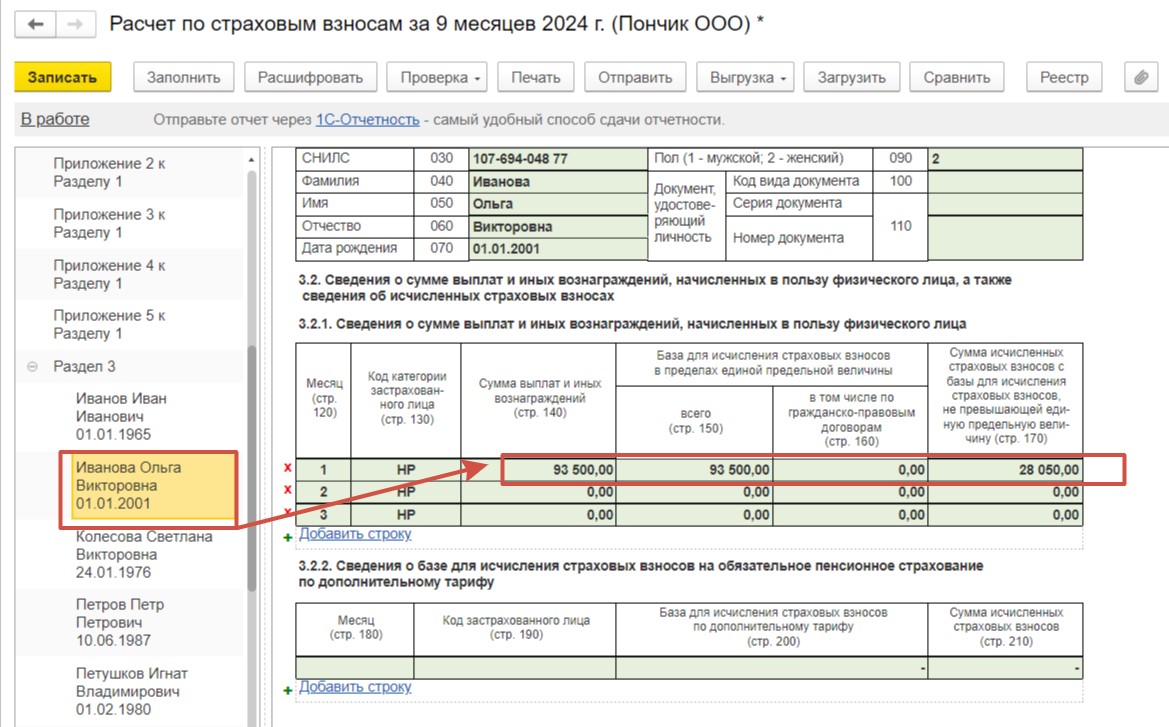Click the empty Месяц (стр. 180) cell

coord(355,668)
